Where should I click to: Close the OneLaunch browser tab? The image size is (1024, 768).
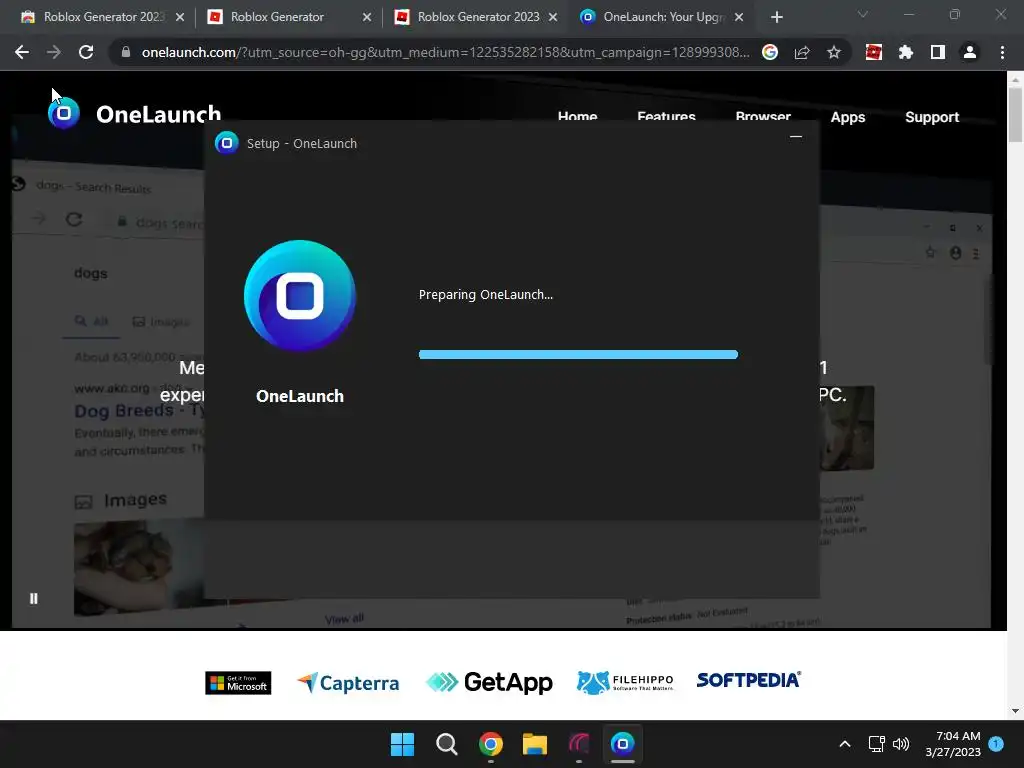tap(739, 18)
